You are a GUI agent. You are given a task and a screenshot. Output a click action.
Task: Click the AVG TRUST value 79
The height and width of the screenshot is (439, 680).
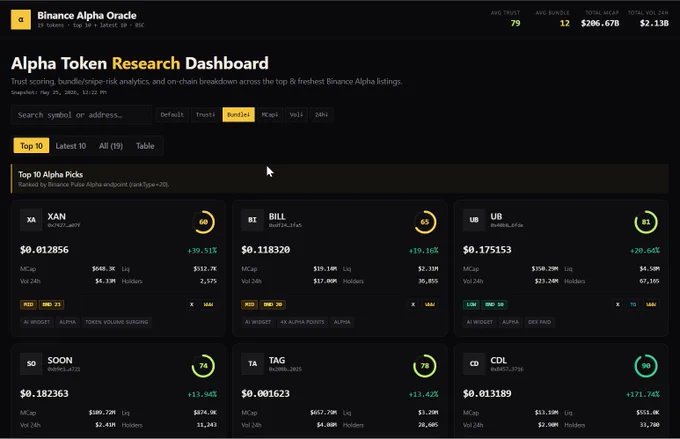[x=515, y=23]
